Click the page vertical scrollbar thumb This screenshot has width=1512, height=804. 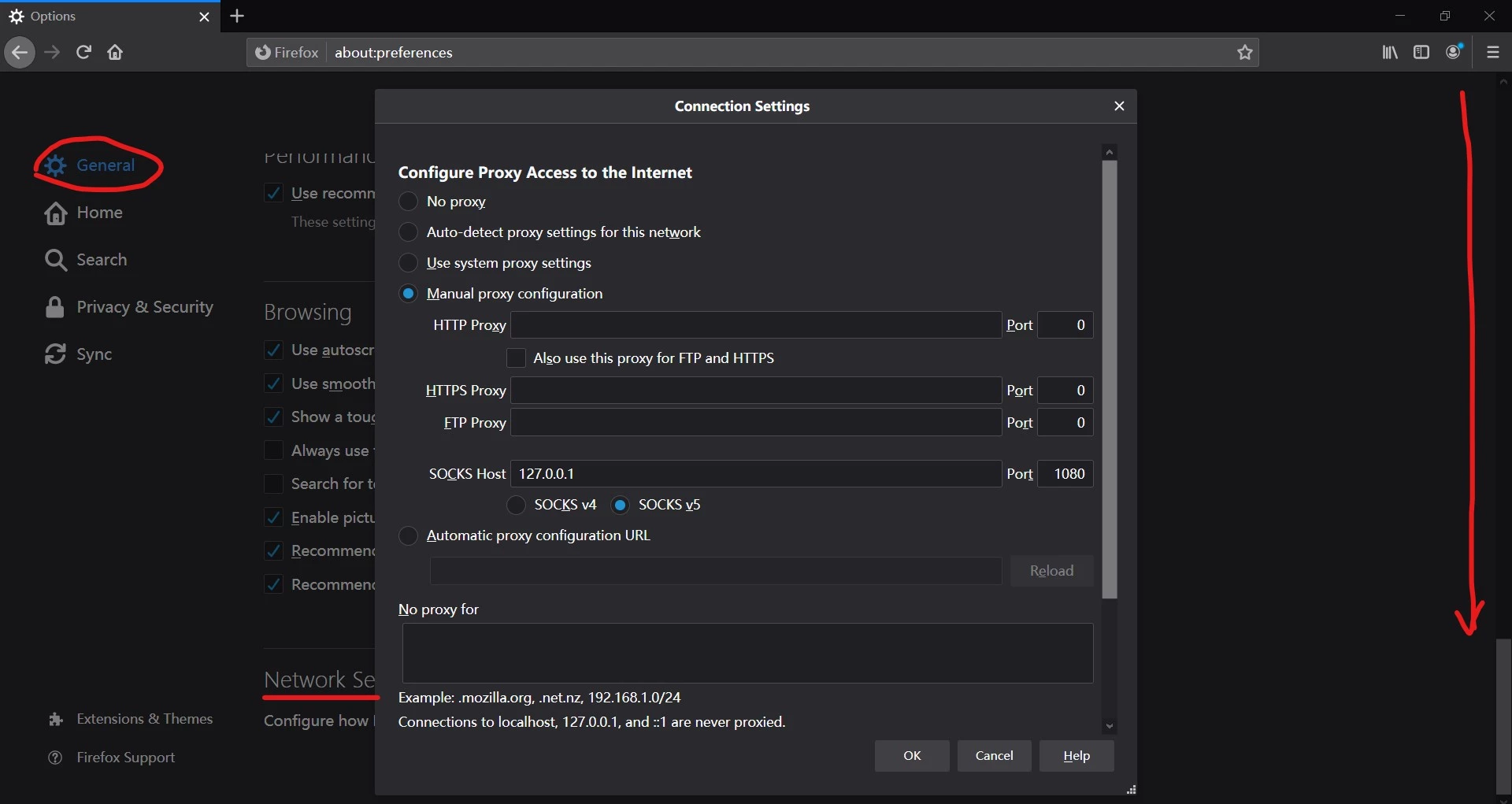coord(1503,717)
